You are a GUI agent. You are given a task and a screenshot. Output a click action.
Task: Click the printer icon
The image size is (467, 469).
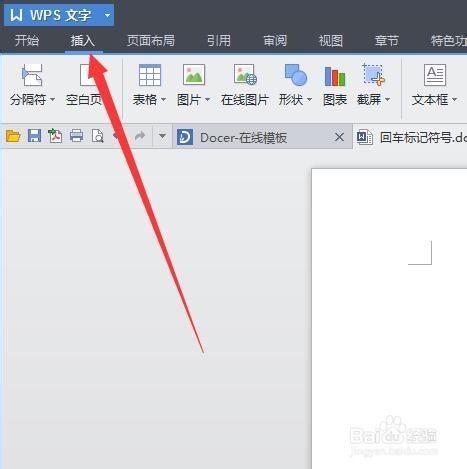tap(76, 136)
